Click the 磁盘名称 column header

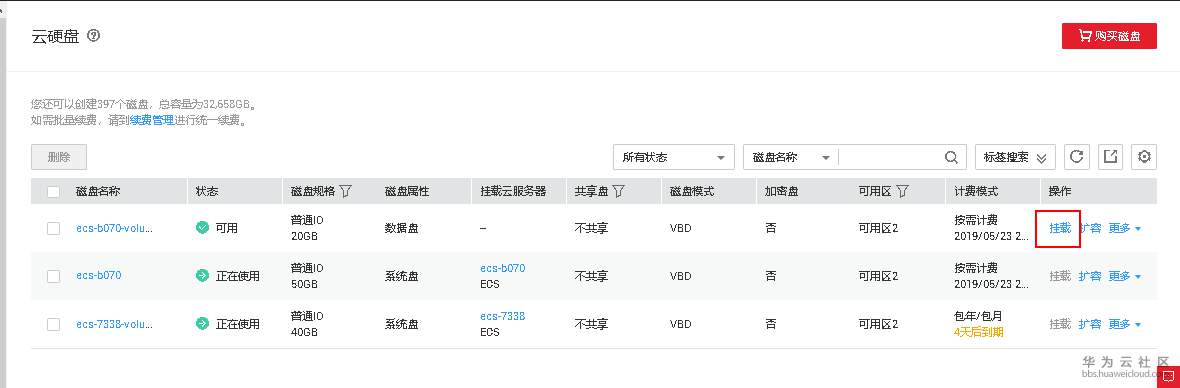tap(98, 192)
